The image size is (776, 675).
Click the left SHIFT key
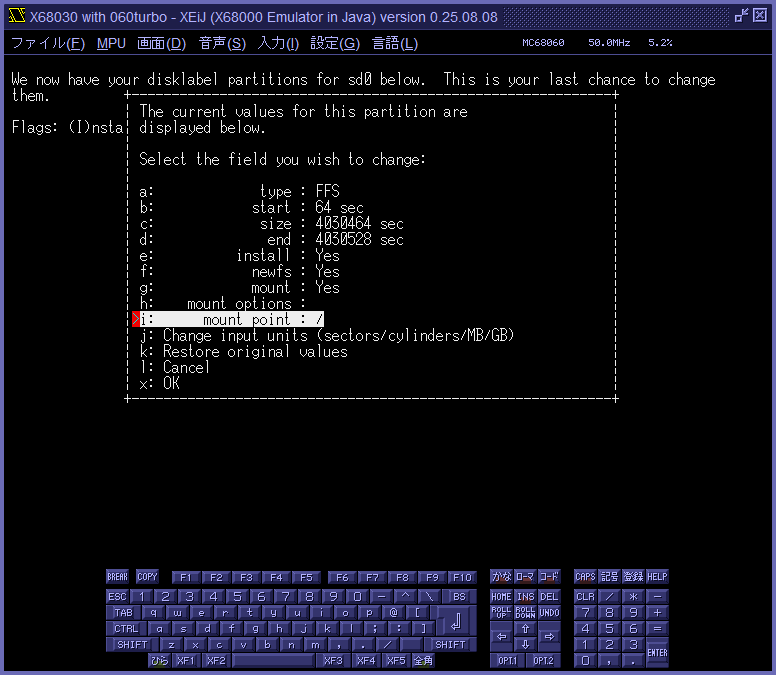tap(132, 644)
